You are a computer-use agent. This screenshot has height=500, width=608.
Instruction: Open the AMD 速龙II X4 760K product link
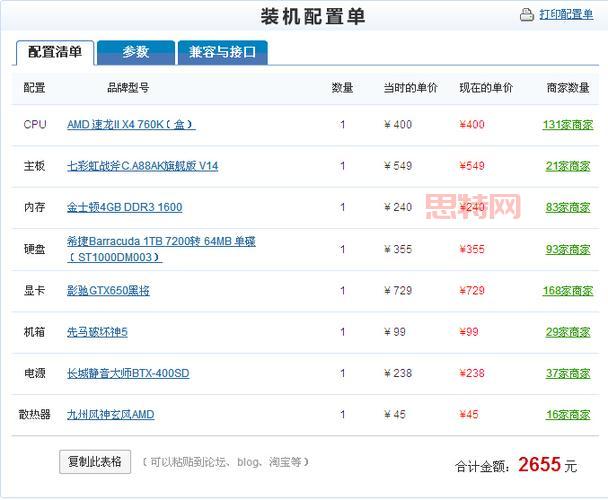point(131,125)
